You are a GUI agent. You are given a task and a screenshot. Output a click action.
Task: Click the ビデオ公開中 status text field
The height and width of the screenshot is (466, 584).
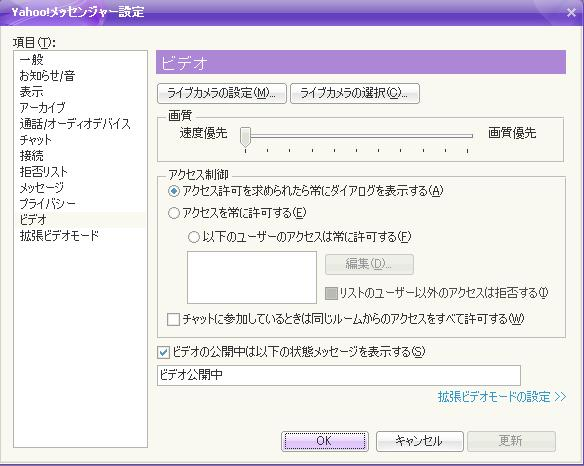pyautogui.click(x=339, y=375)
